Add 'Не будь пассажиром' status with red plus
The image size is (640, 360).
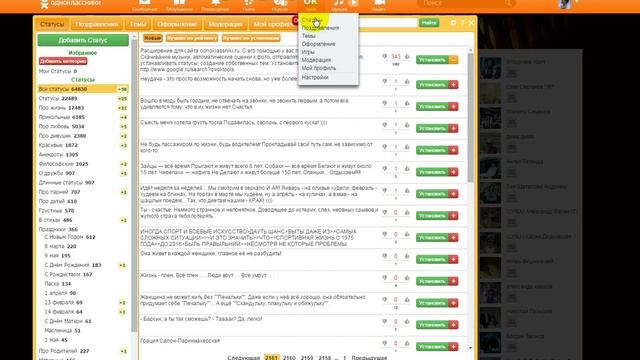[453, 150]
